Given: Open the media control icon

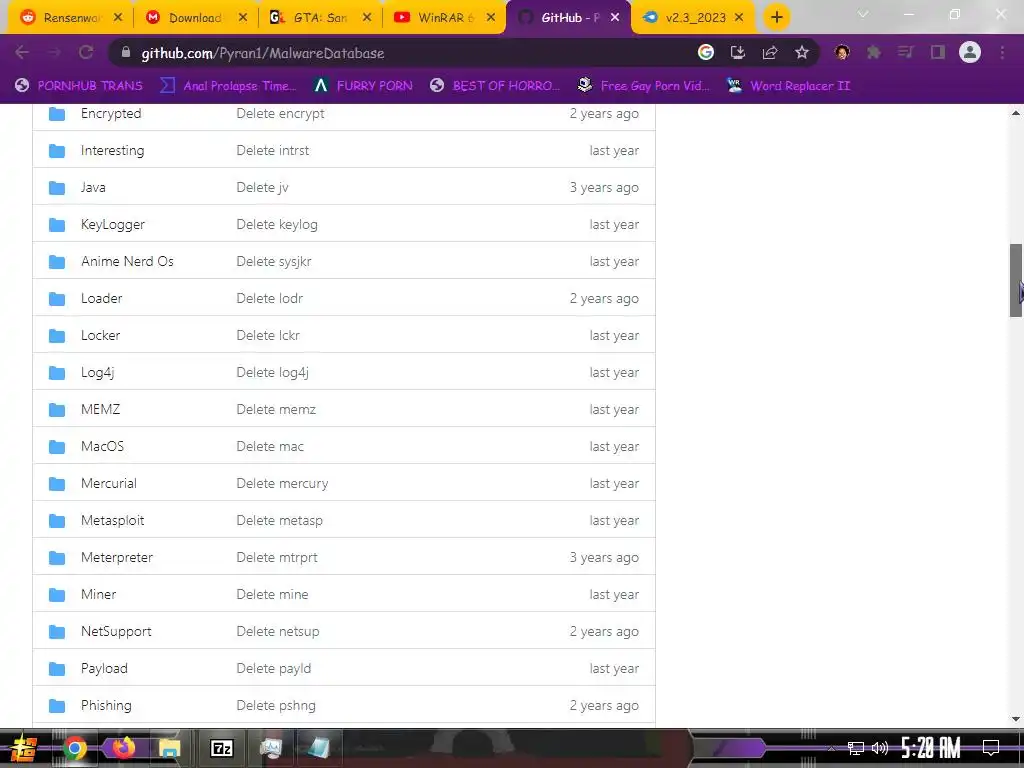Looking at the screenshot, I should pos(906,53).
